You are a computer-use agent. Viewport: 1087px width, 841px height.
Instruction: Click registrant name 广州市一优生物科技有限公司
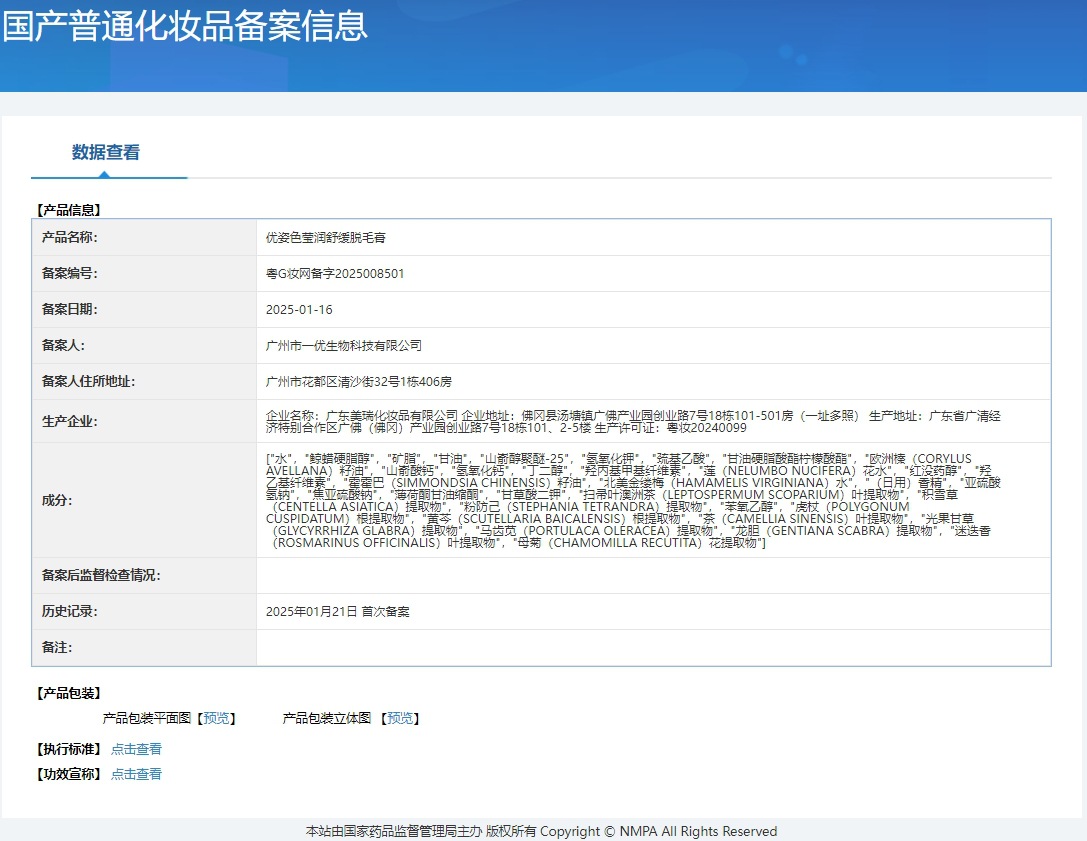(344, 346)
